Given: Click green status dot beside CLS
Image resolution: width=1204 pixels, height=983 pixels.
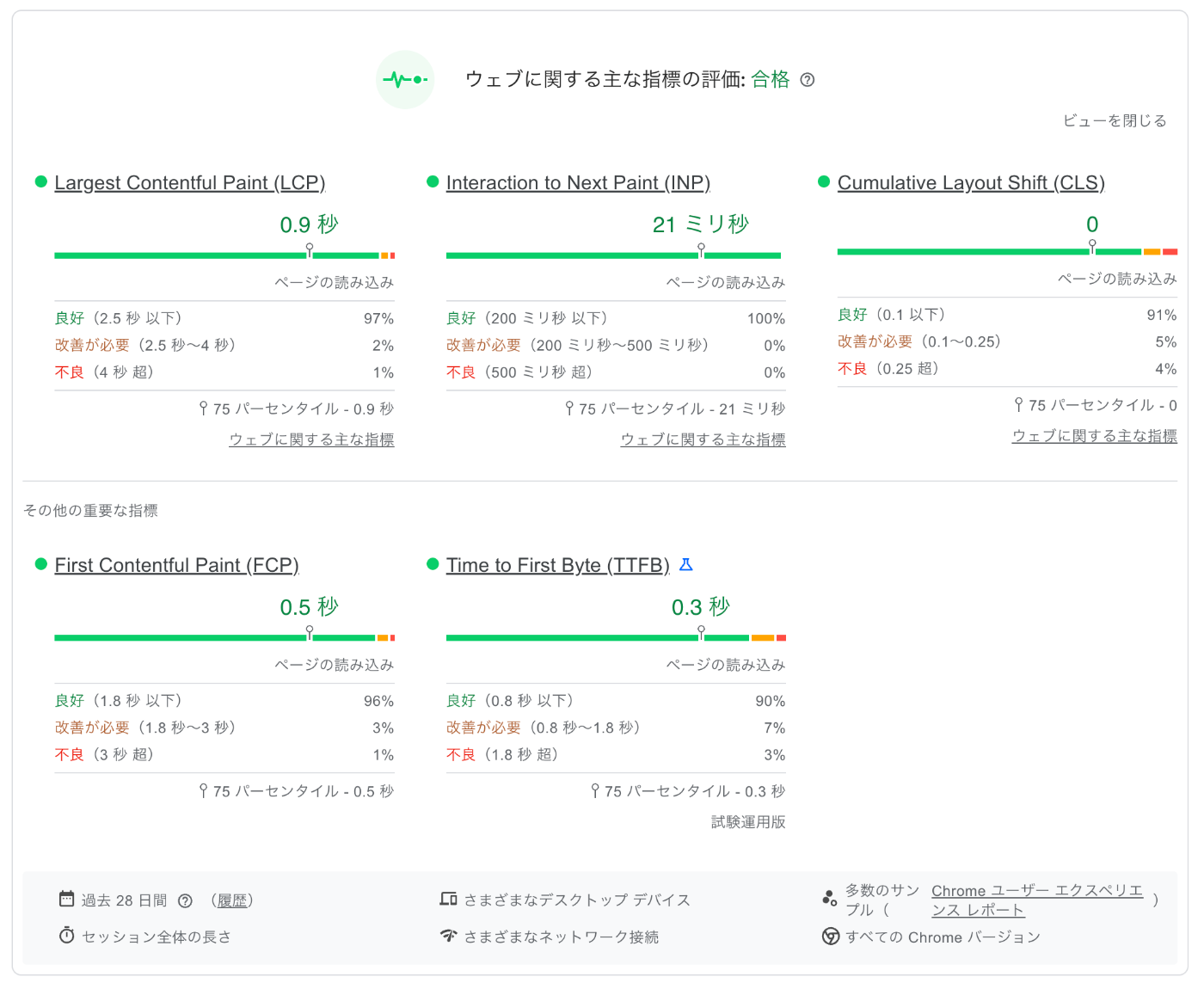Looking at the screenshot, I should (824, 181).
